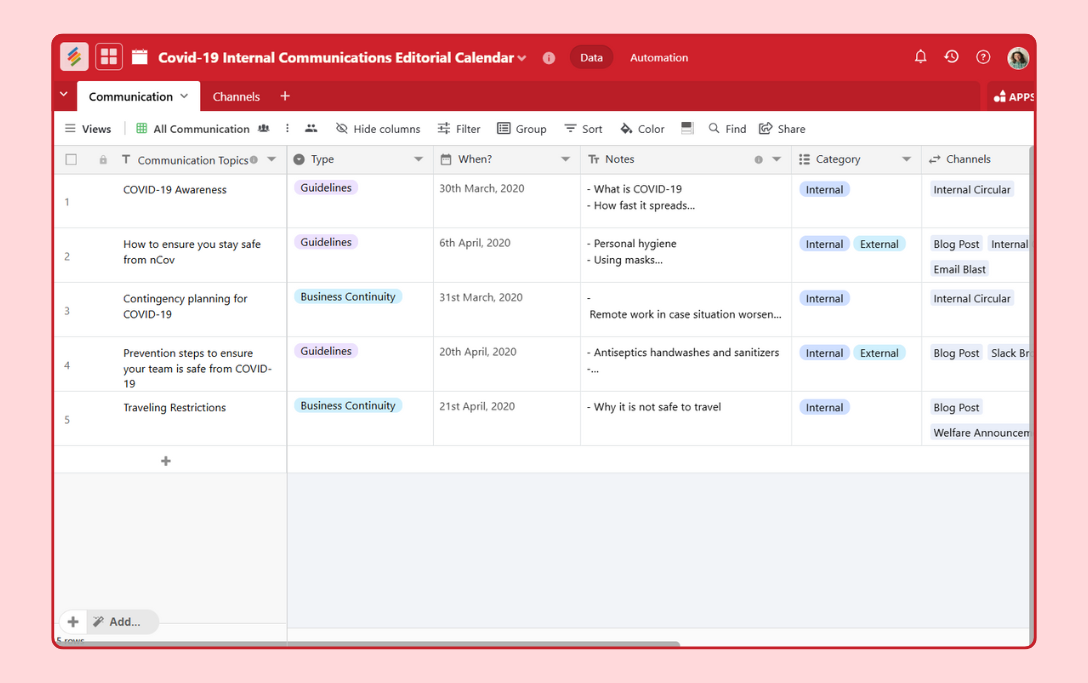Click External tag in the 6th April row

click(879, 244)
